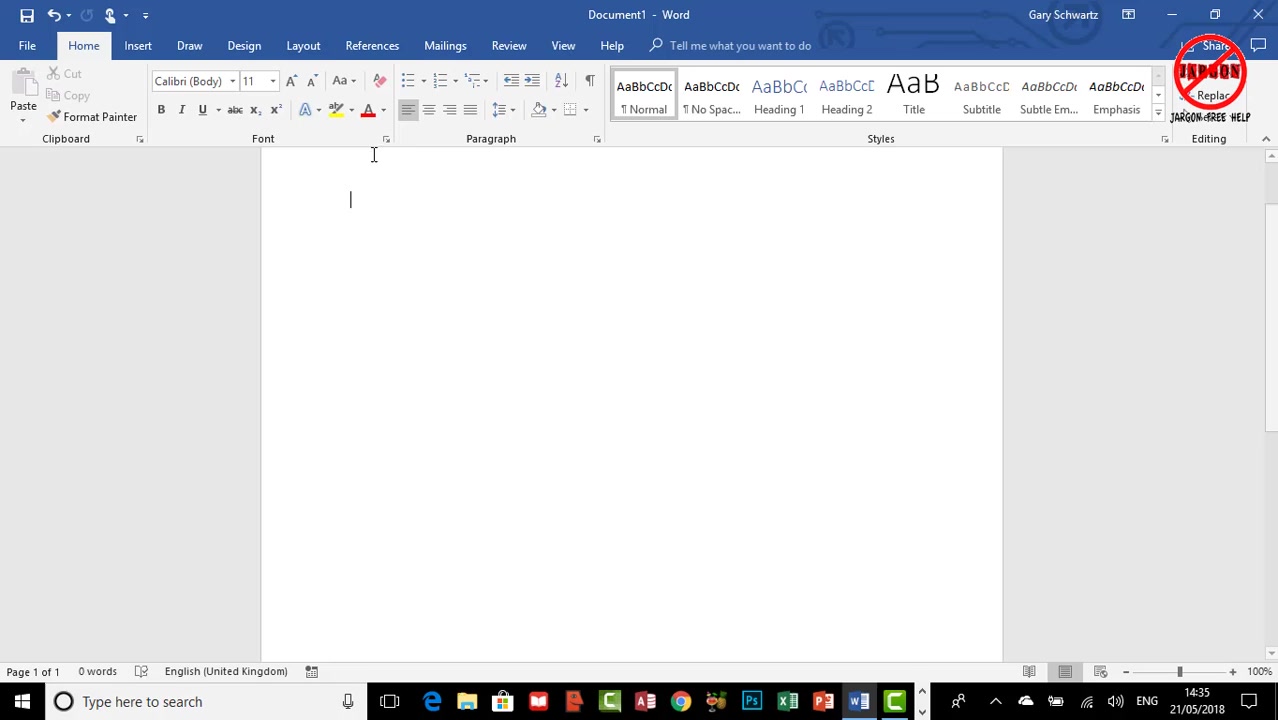Open the Review ribbon tab
Screen dimensions: 1278x720
pos(508,45)
